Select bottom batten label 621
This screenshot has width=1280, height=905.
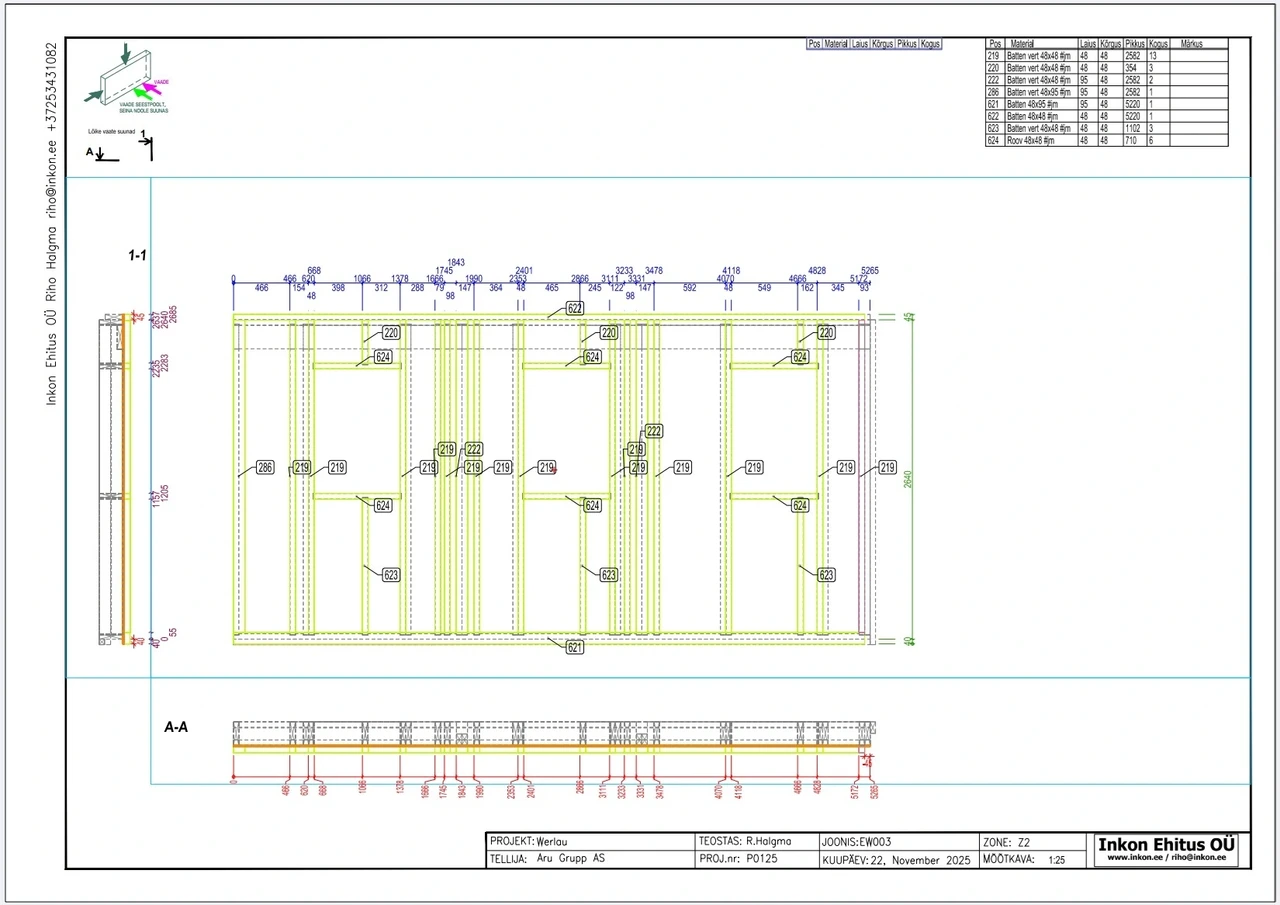point(575,647)
